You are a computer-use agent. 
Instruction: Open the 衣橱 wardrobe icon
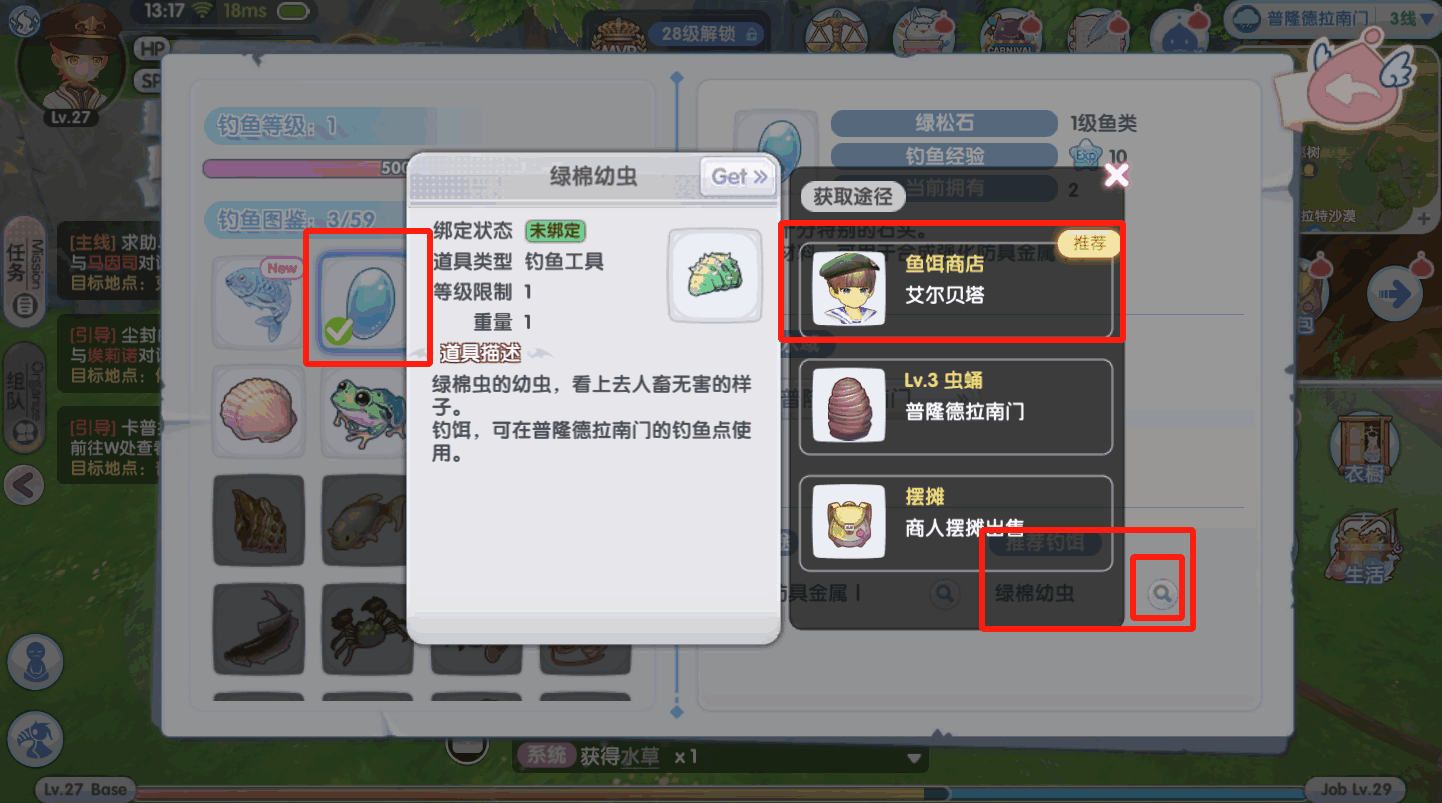[1364, 446]
